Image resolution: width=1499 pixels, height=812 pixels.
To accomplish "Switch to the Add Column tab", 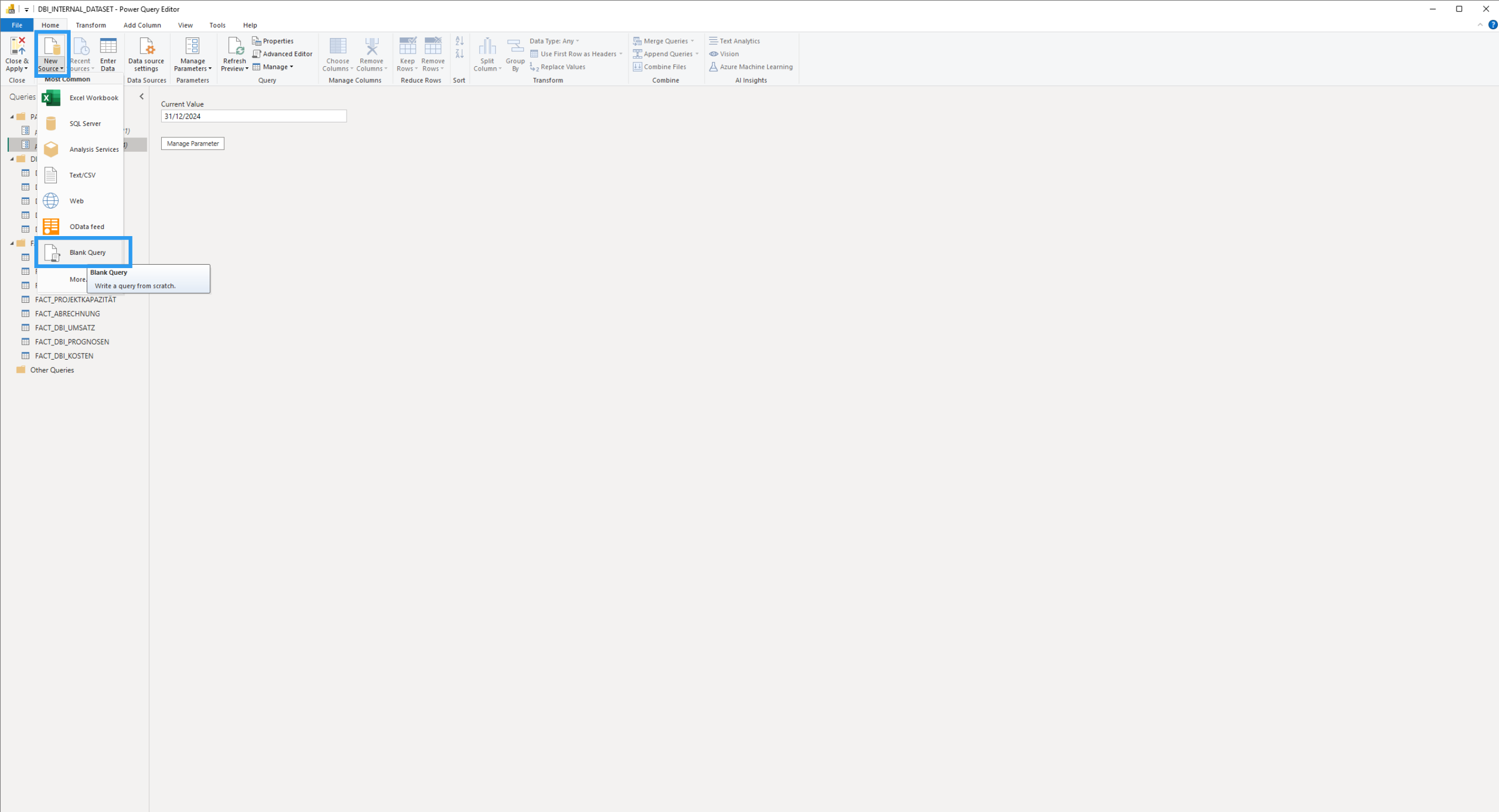I will [x=142, y=25].
